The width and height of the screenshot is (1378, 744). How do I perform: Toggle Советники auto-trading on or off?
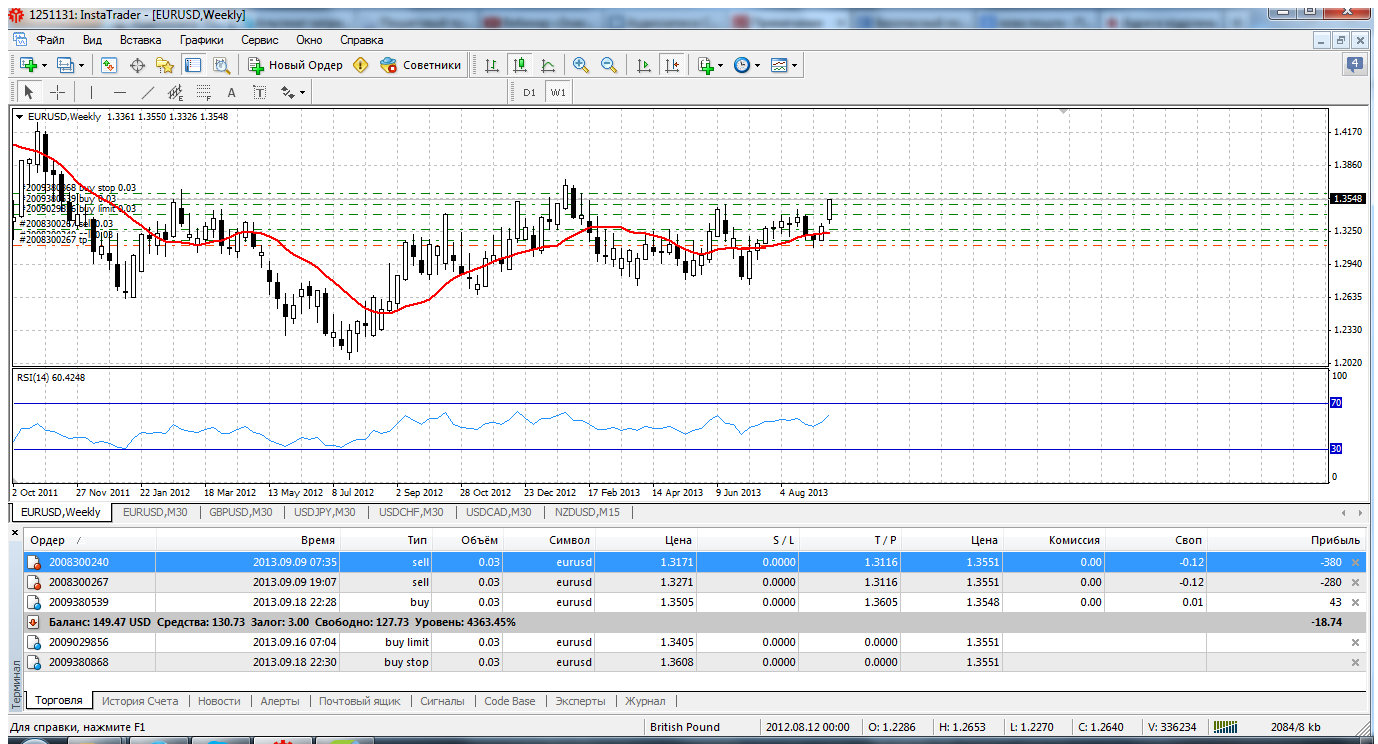point(421,65)
